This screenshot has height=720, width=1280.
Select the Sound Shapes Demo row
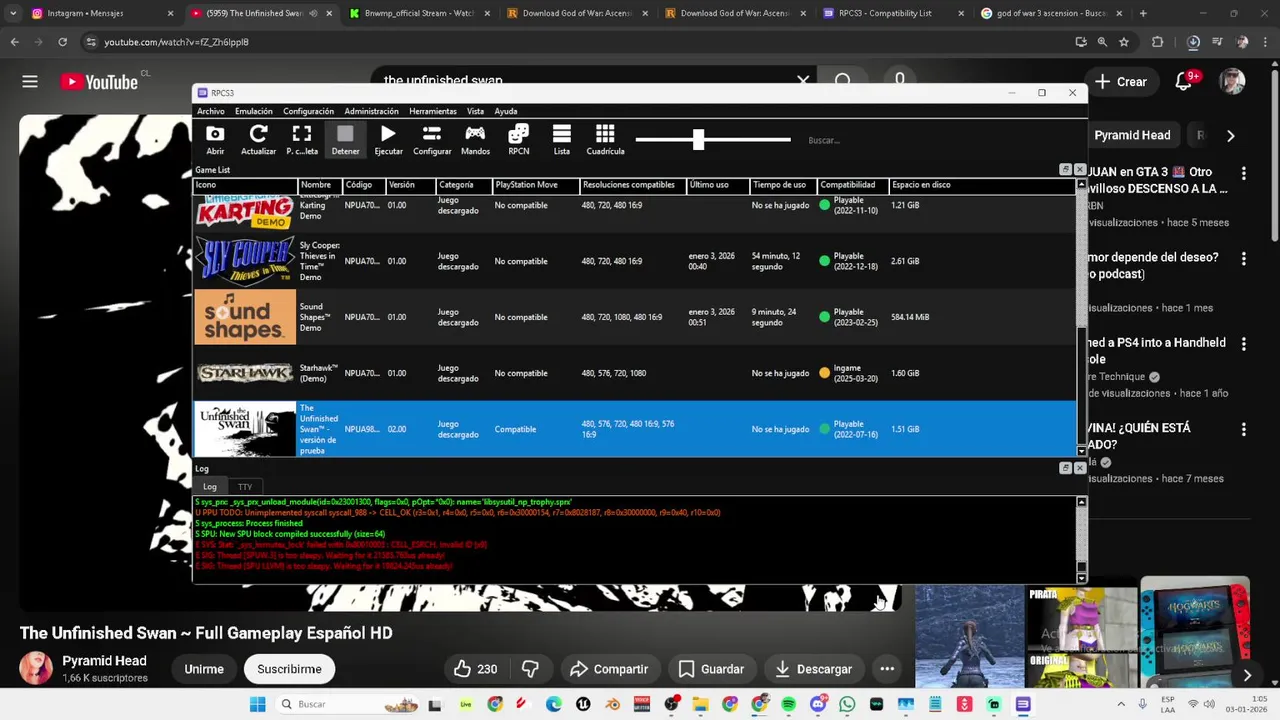click(x=635, y=317)
